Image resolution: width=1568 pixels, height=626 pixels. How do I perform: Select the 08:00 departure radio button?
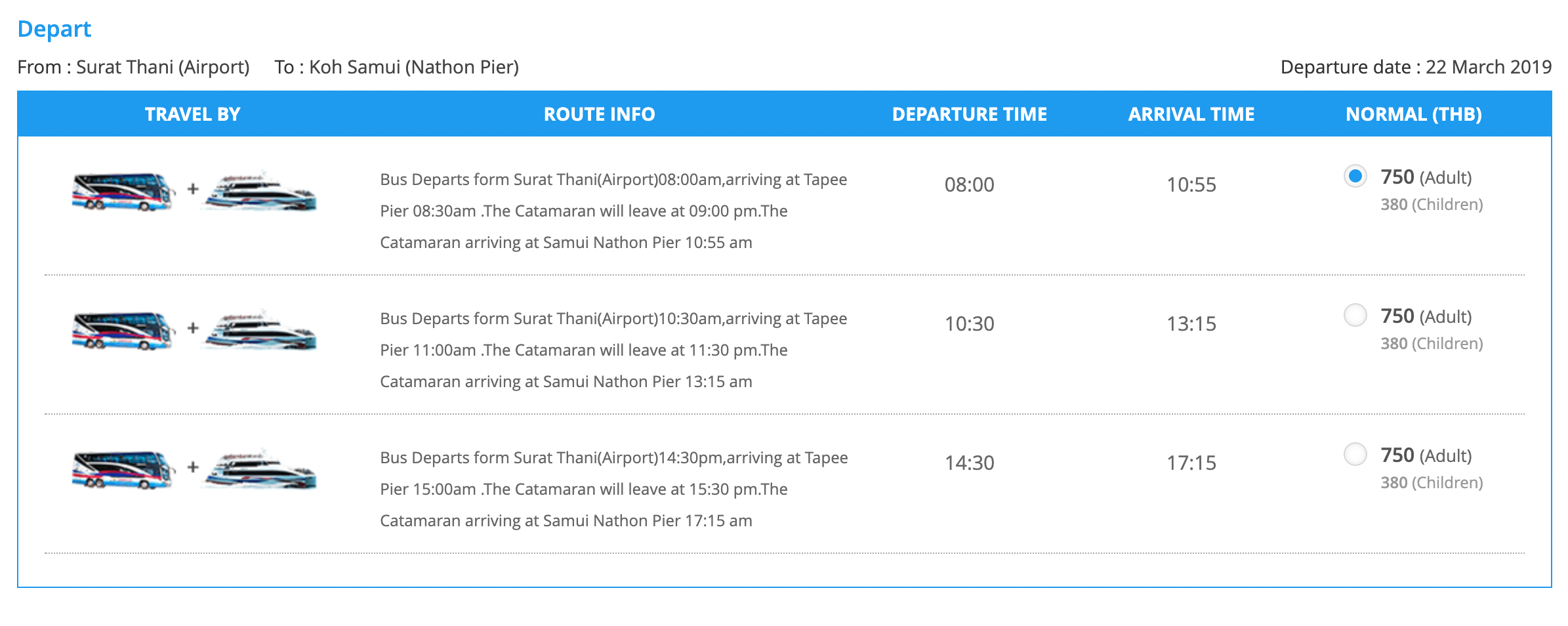click(1355, 176)
